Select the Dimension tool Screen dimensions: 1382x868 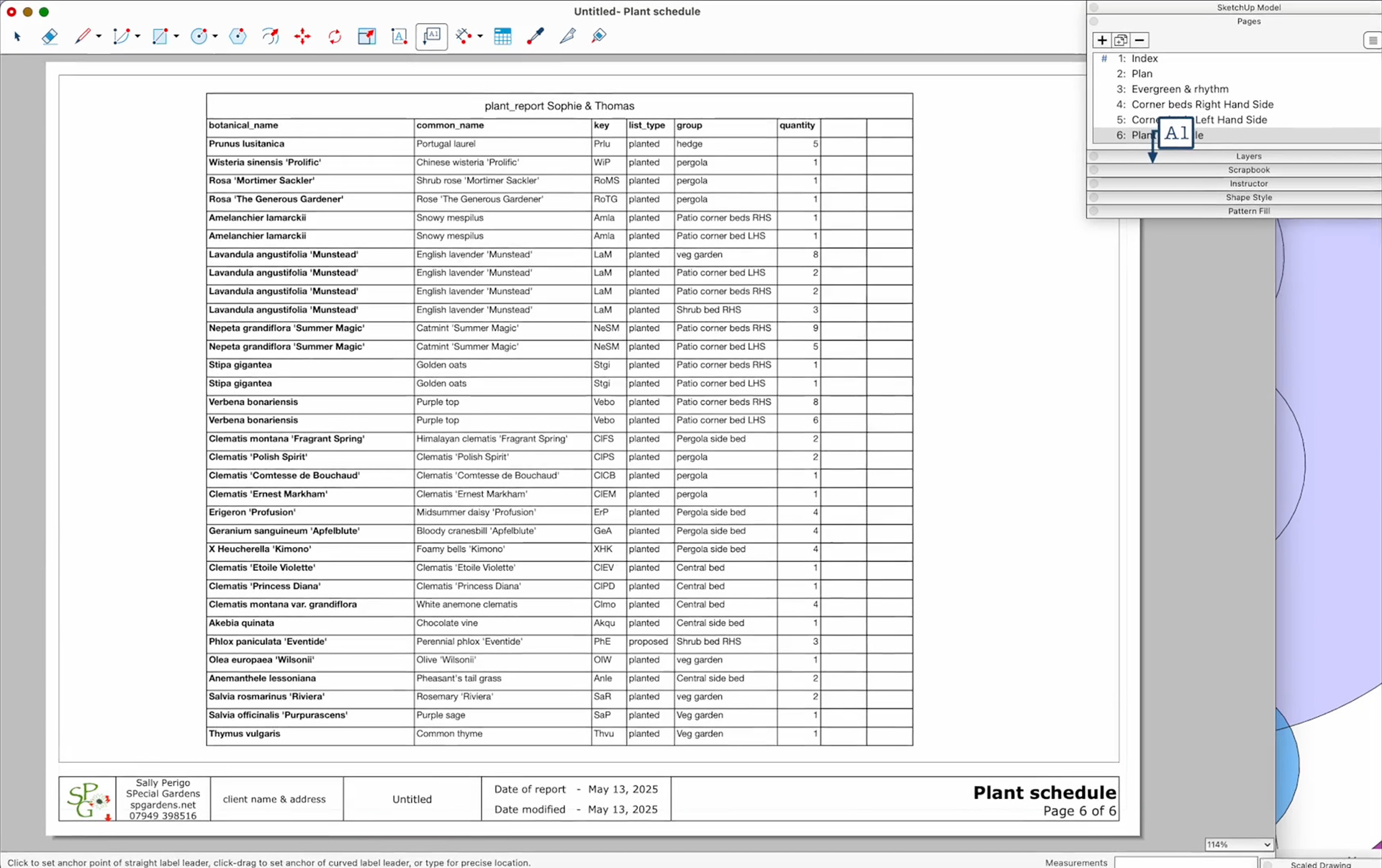pos(465,36)
